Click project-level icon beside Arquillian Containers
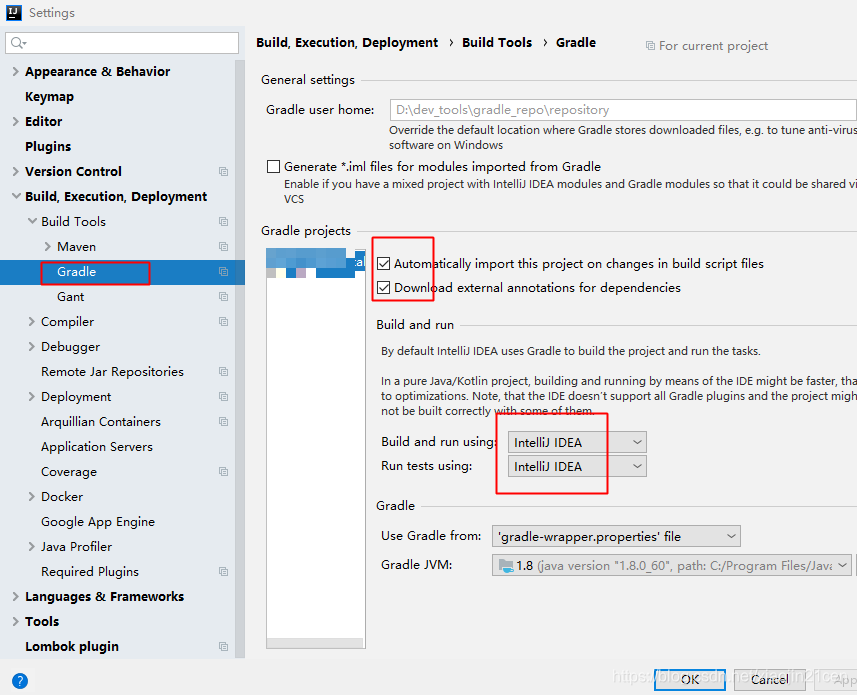The width and height of the screenshot is (857, 695). (224, 421)
